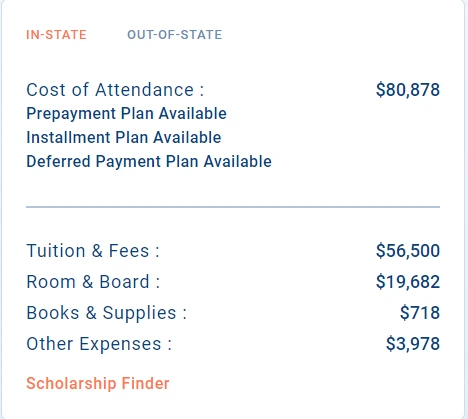Click the horizontal divider line
Image resolution: width=468 pixels, height=419 pixels.
point(233,207)
